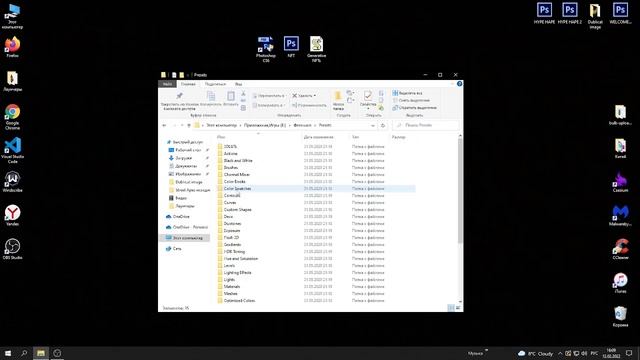The width and height of the screenshot is (640, 360).
Task: Open the File ribbon tab
Action: (x=167, y=84)
